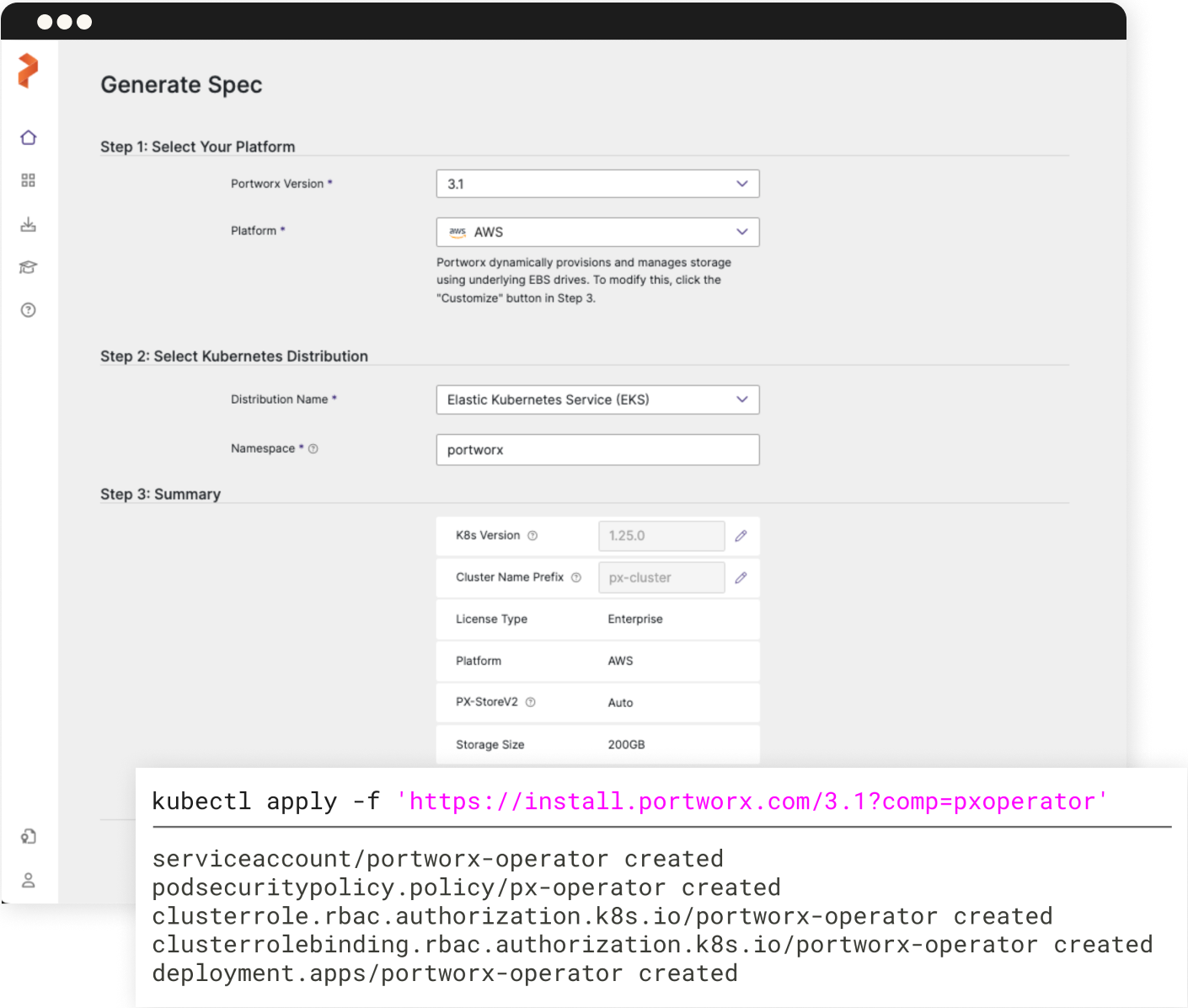Open the Portworx Version dropdown
1188x1008 pixels.
point(597,184)
